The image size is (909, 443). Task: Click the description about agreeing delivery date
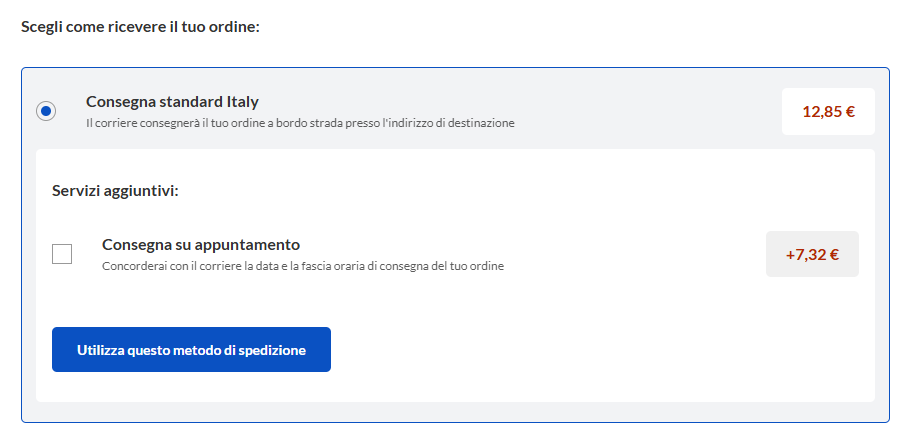302,267
